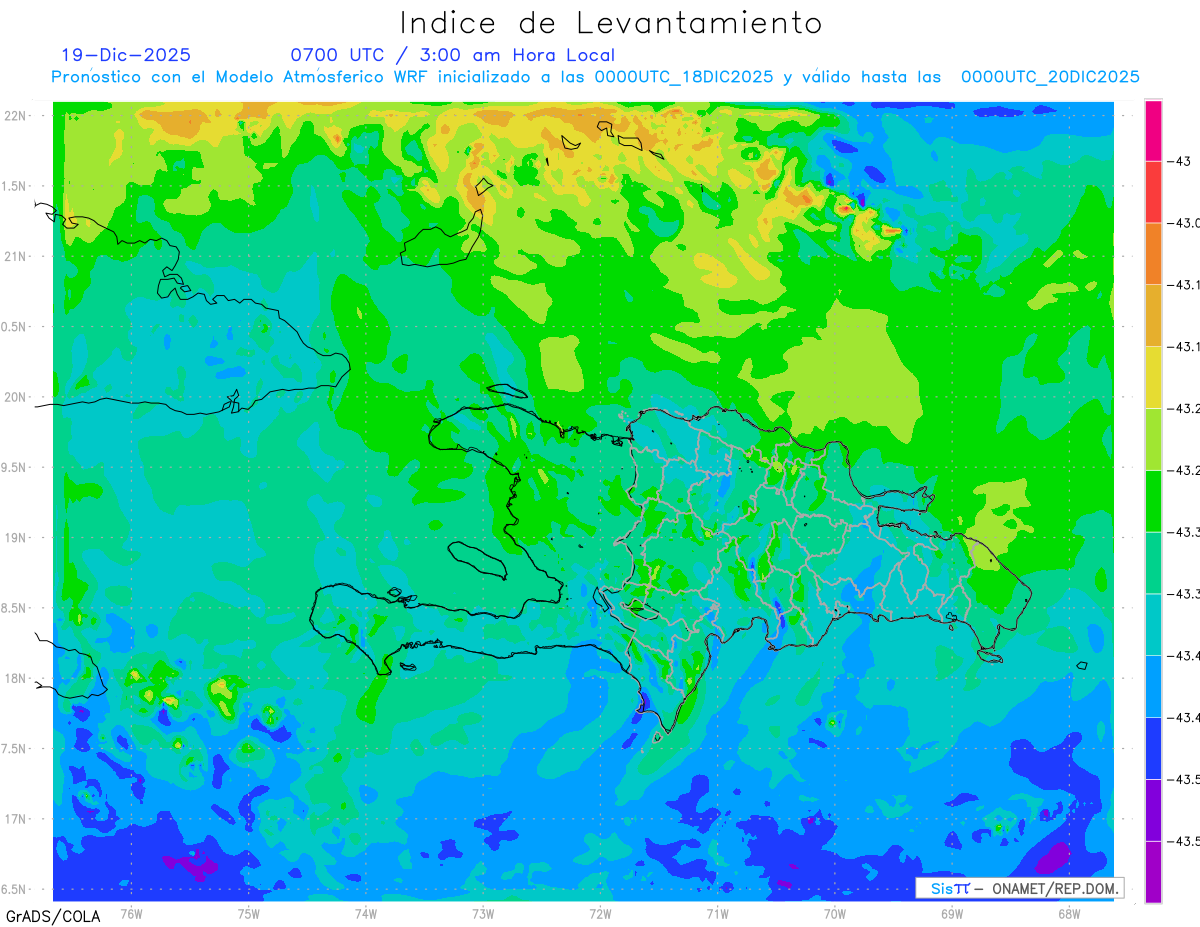This screenshot has width=1200, height=927.
Task: Pick the pure green legend swatch
Action: 1153,501
